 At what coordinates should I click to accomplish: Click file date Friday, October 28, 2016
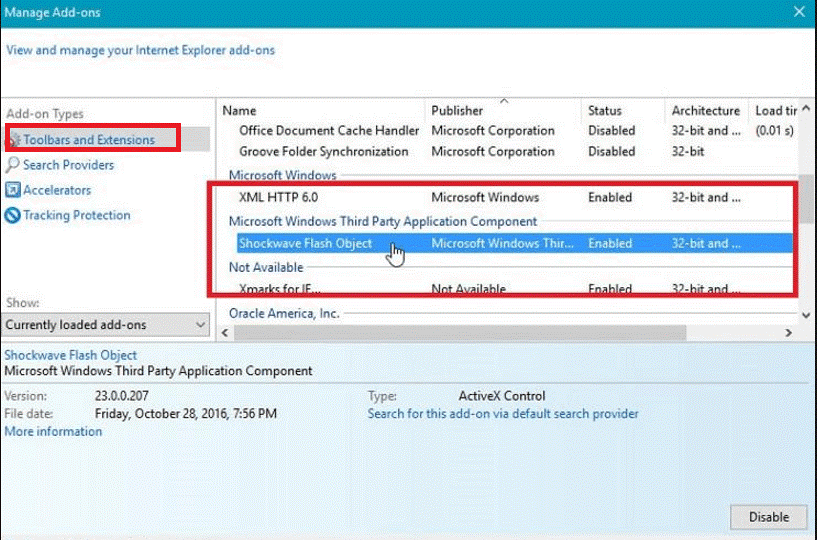pyautogui.click(x=185, y=414)
